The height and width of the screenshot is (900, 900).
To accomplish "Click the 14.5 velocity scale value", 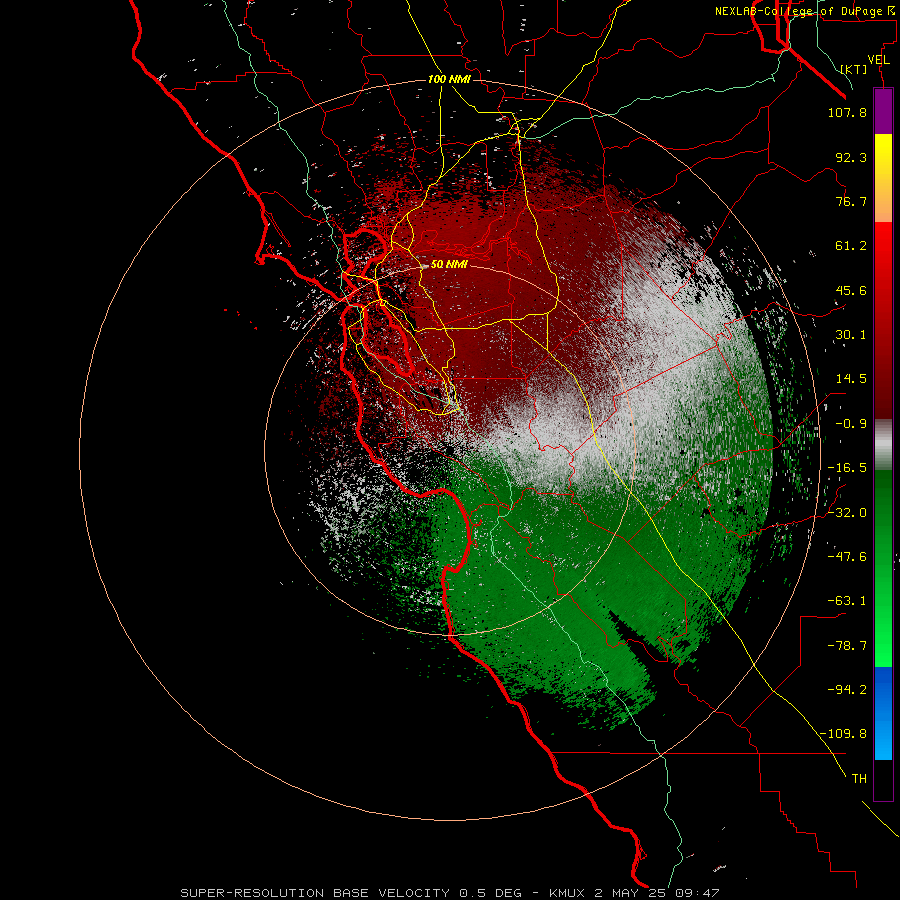I will (x=851, y=379).
